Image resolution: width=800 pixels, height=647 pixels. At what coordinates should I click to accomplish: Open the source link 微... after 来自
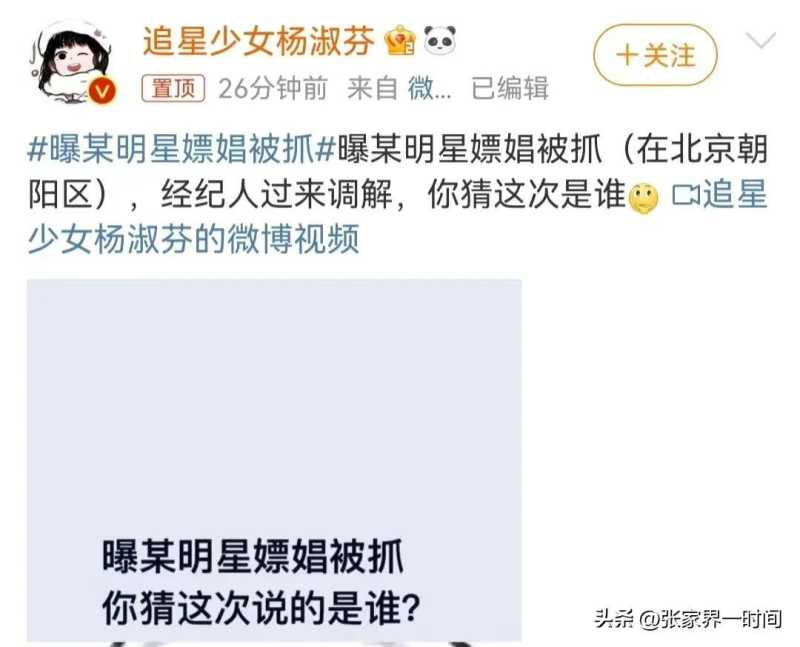(x=429, y=89)
